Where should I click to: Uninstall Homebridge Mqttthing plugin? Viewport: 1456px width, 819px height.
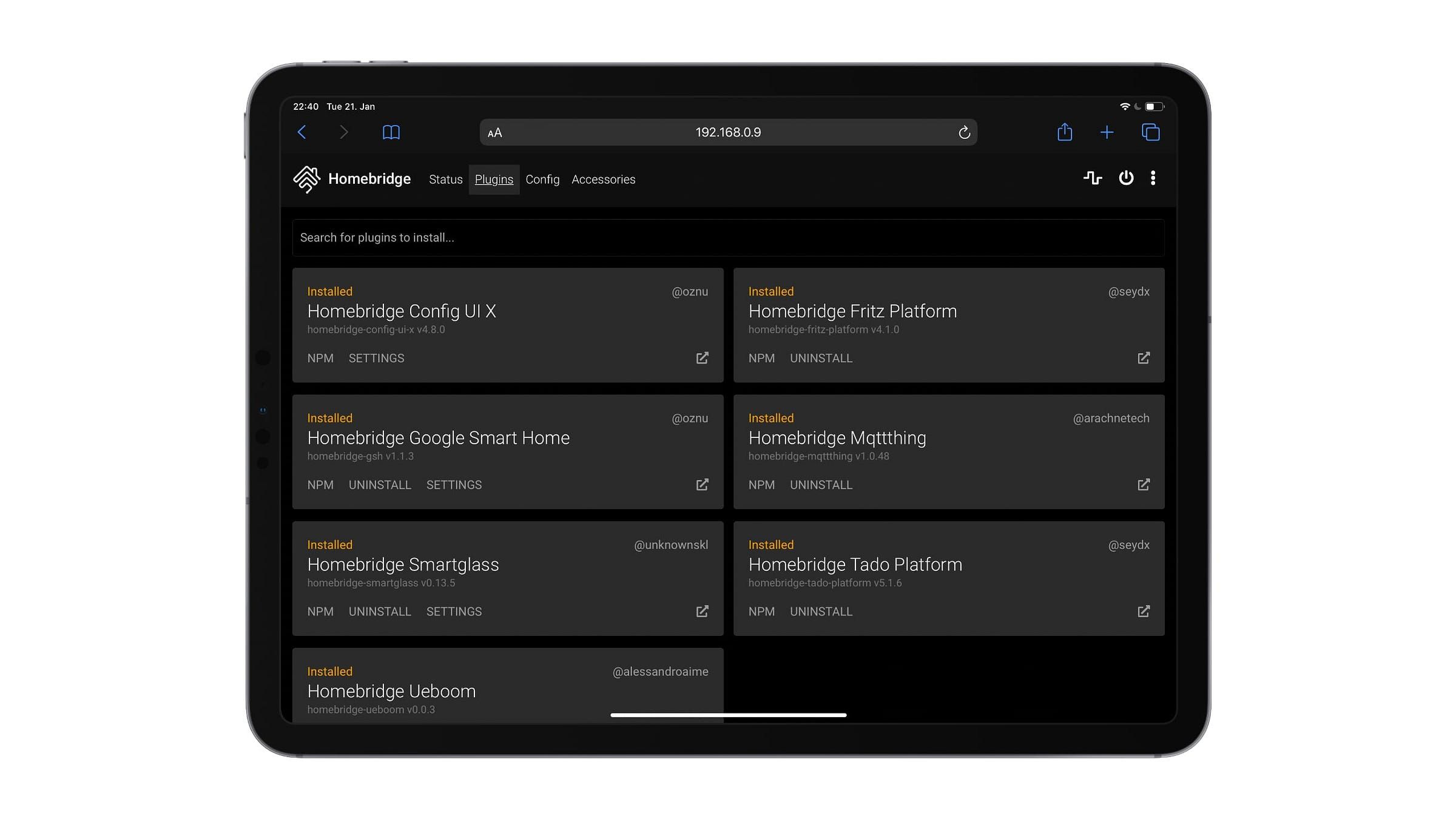(x=821, y=485)
